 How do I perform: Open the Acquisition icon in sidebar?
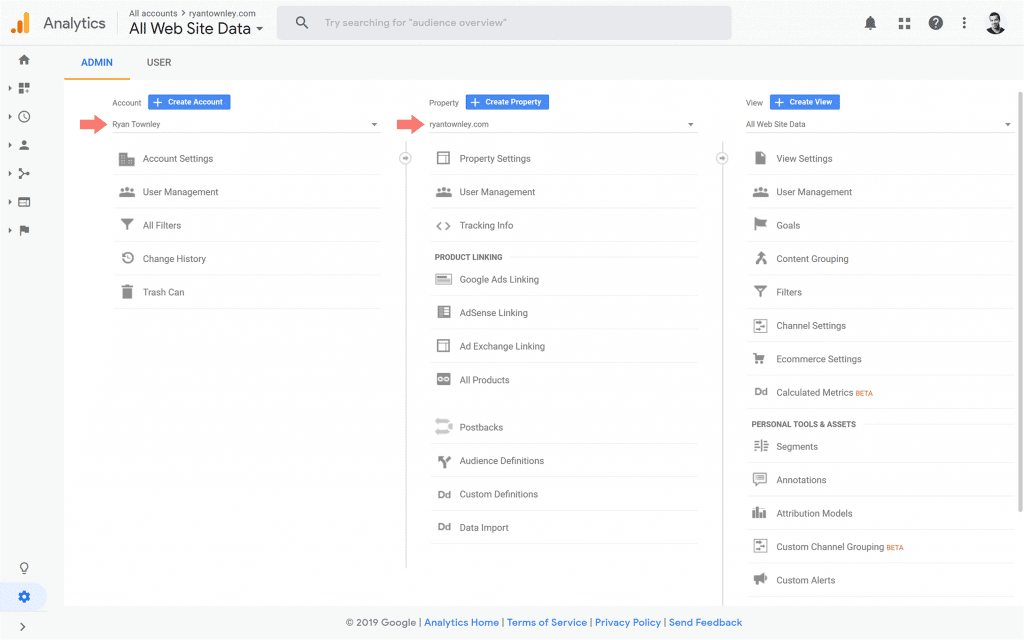pos(24,174)
